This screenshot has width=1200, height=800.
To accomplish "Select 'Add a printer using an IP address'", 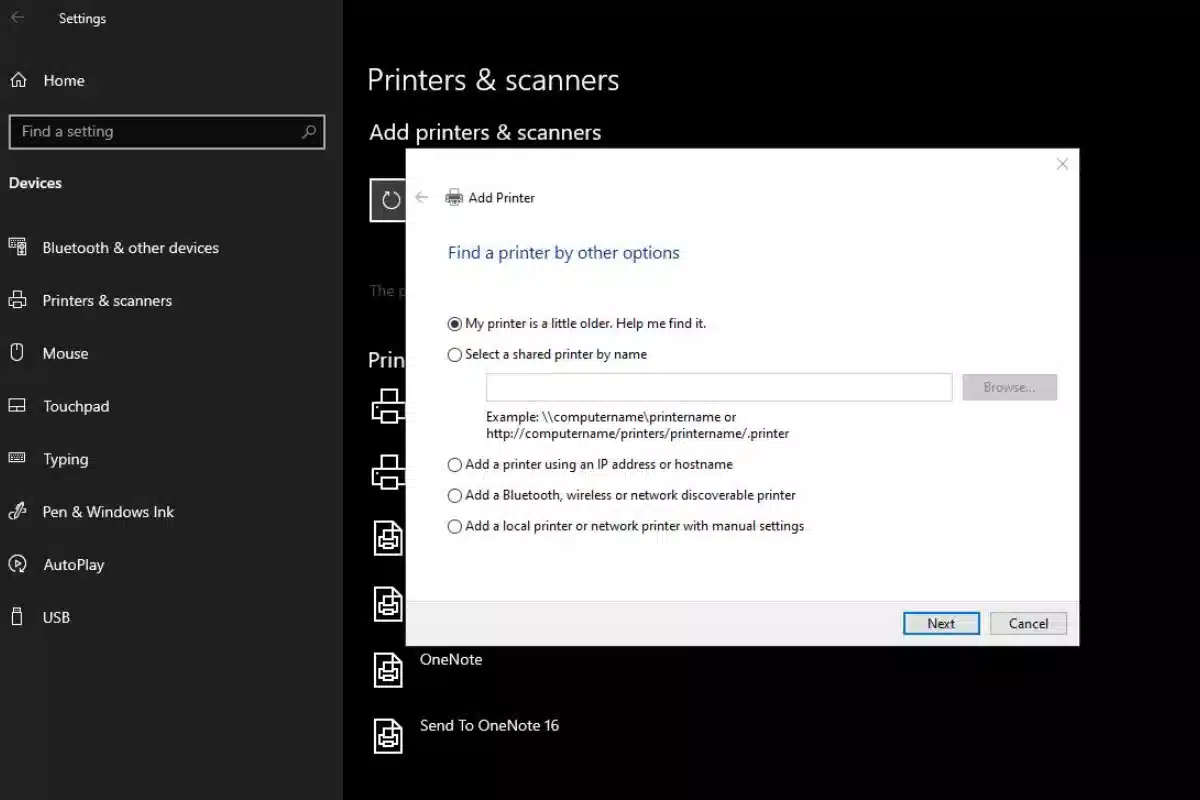I will click(x=455, y=465).
